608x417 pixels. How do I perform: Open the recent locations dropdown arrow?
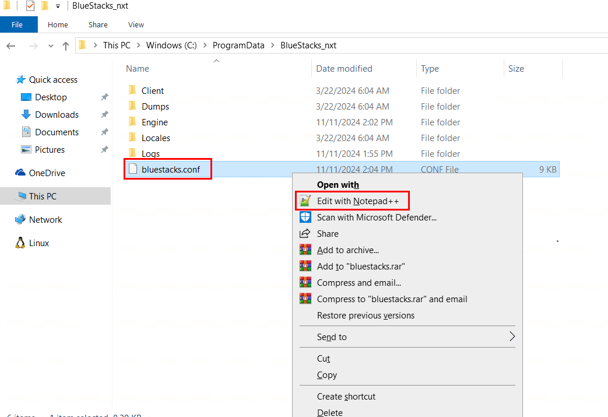coord(51,46)
